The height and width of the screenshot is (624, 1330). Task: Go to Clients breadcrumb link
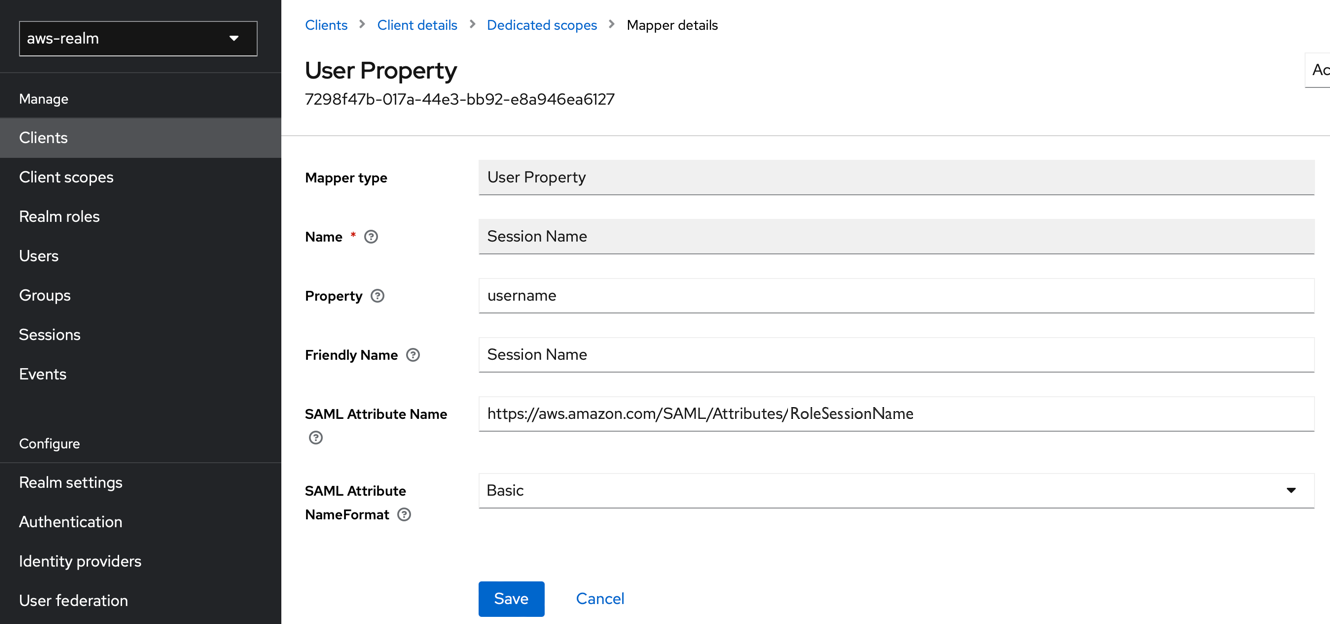326,25
